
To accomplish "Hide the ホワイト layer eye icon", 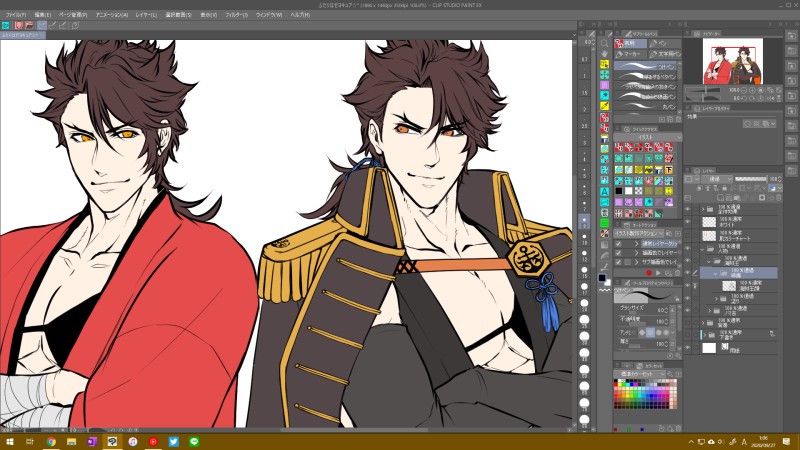I will [x=688, y=221].
